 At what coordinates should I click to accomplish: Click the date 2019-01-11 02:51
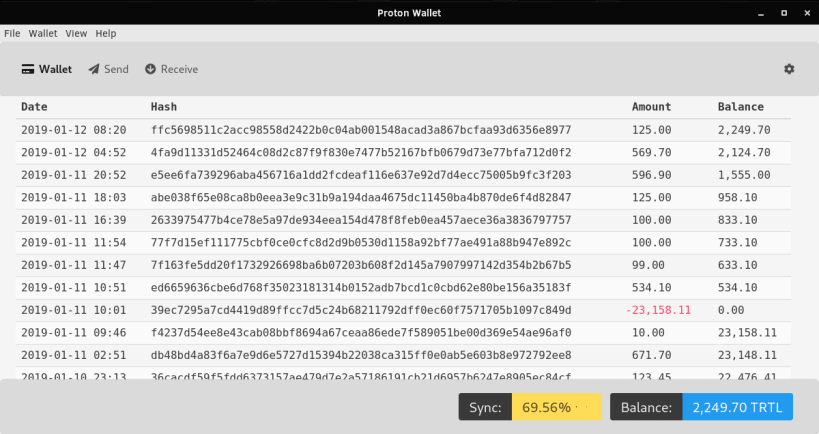tap(74, 355)
